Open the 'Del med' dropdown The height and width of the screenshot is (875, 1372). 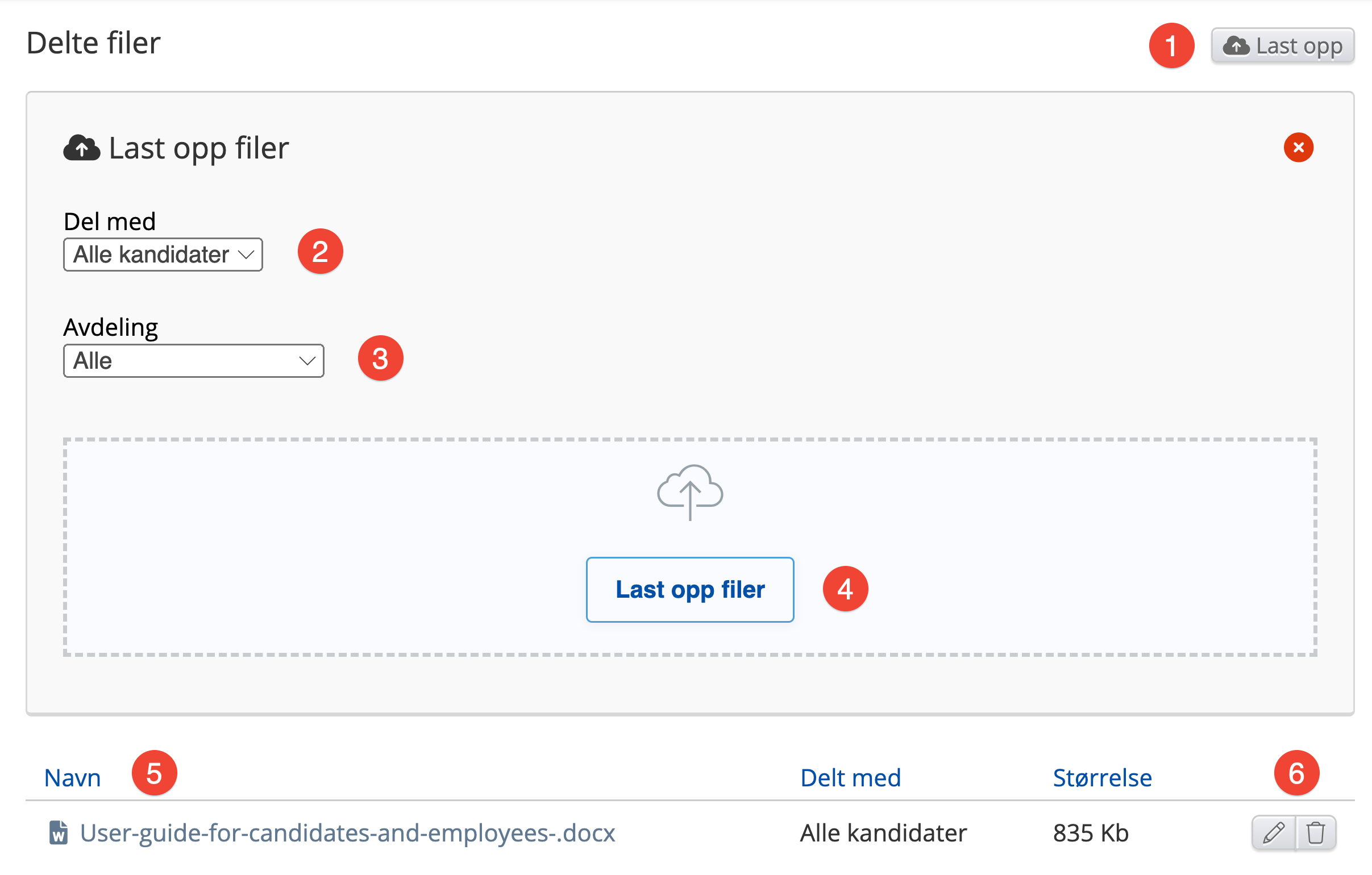[x=163, y=255]
